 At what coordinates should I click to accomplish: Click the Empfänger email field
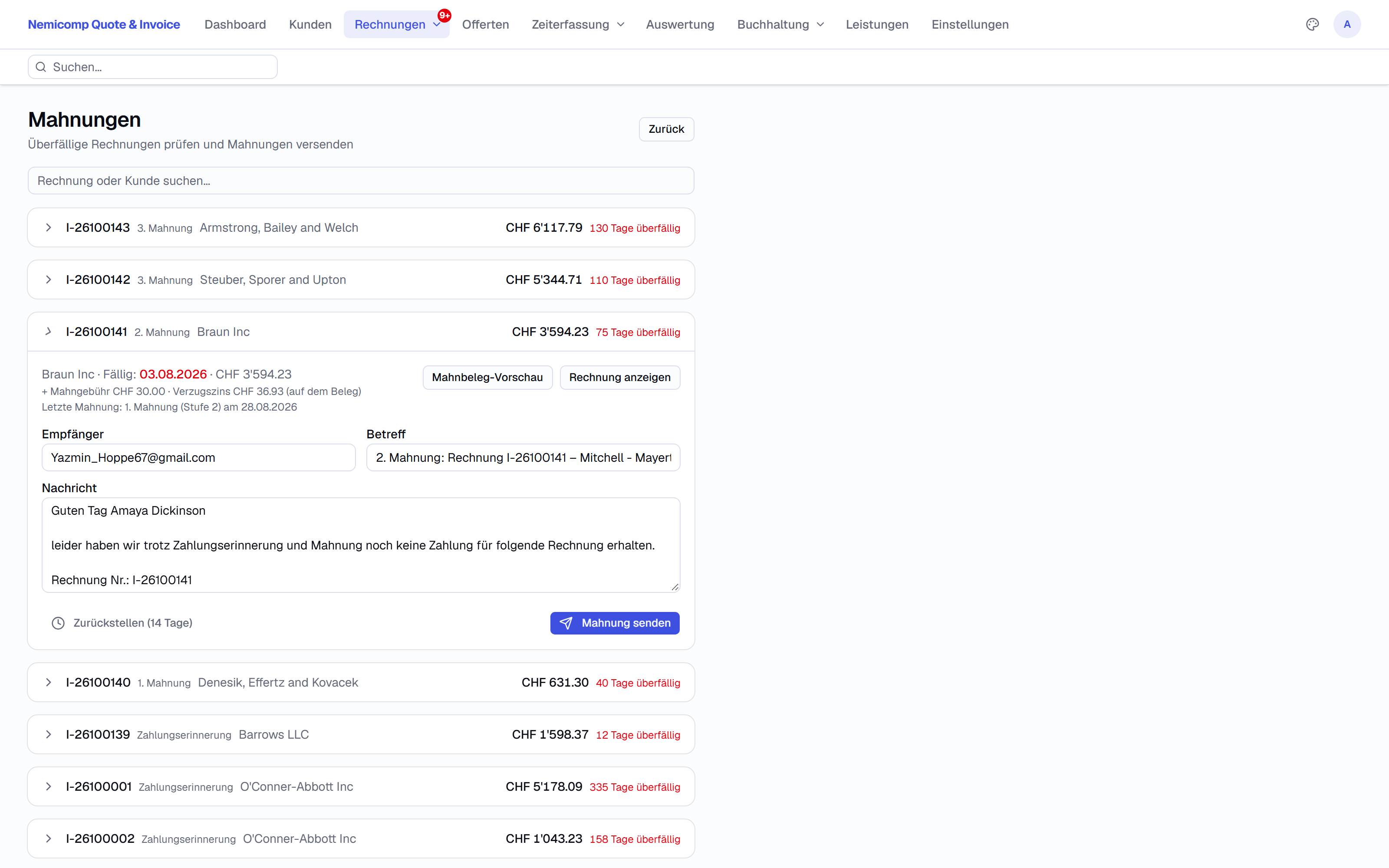click(x=199, y=457)
